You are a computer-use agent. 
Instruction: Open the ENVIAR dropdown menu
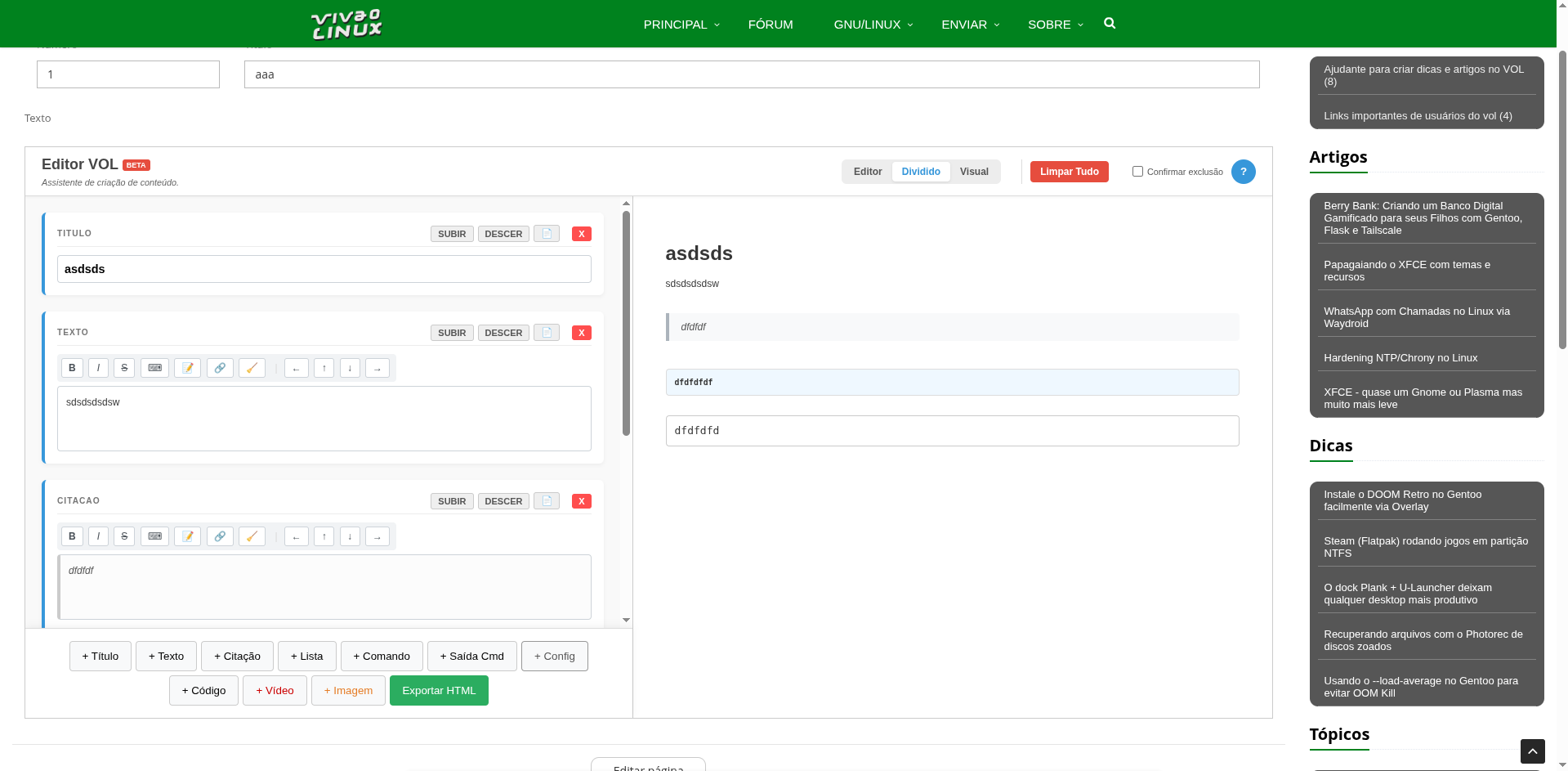click(x=969, y=25)
